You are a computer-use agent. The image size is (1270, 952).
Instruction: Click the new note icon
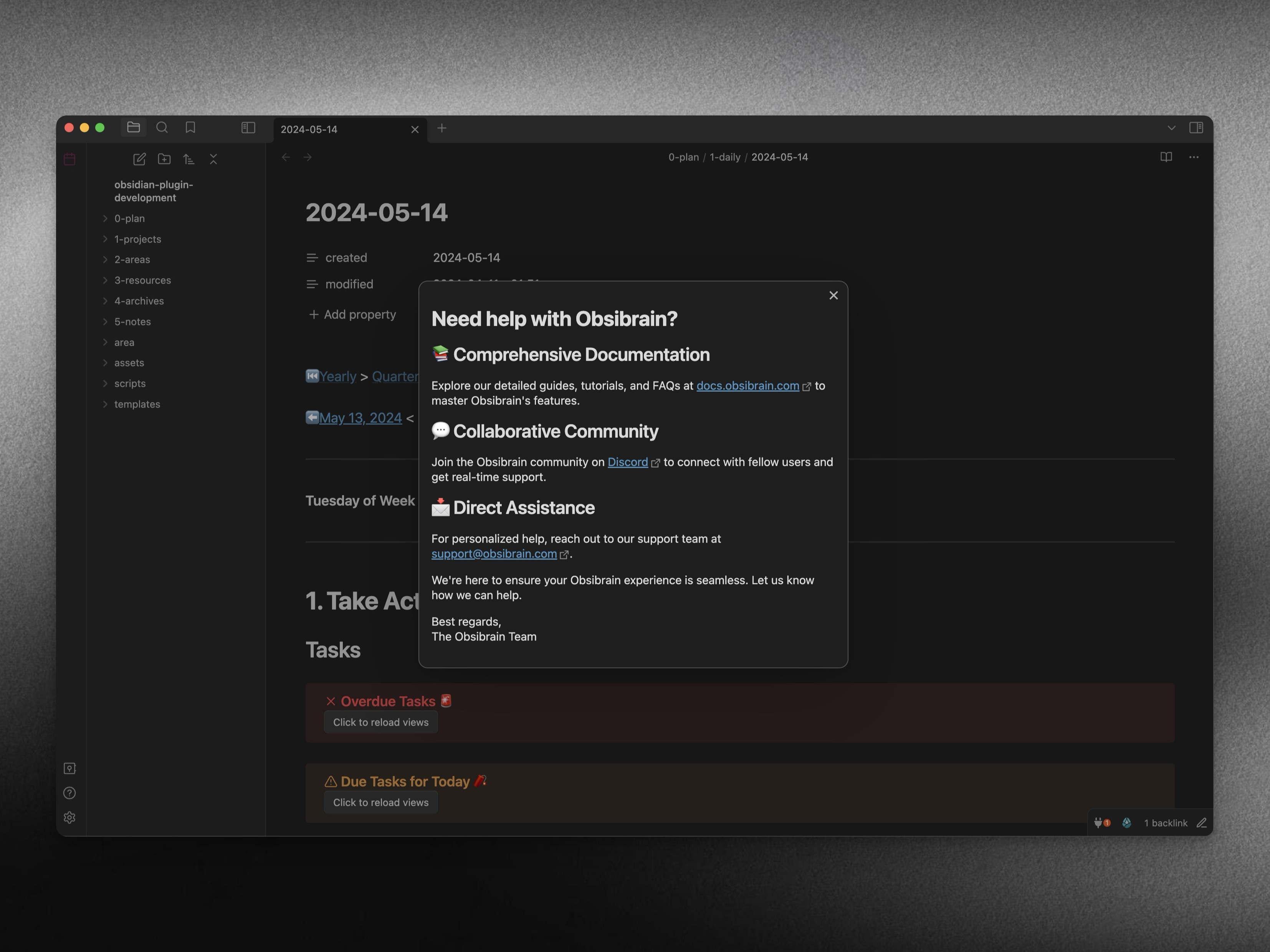click(x=139, y=159)
